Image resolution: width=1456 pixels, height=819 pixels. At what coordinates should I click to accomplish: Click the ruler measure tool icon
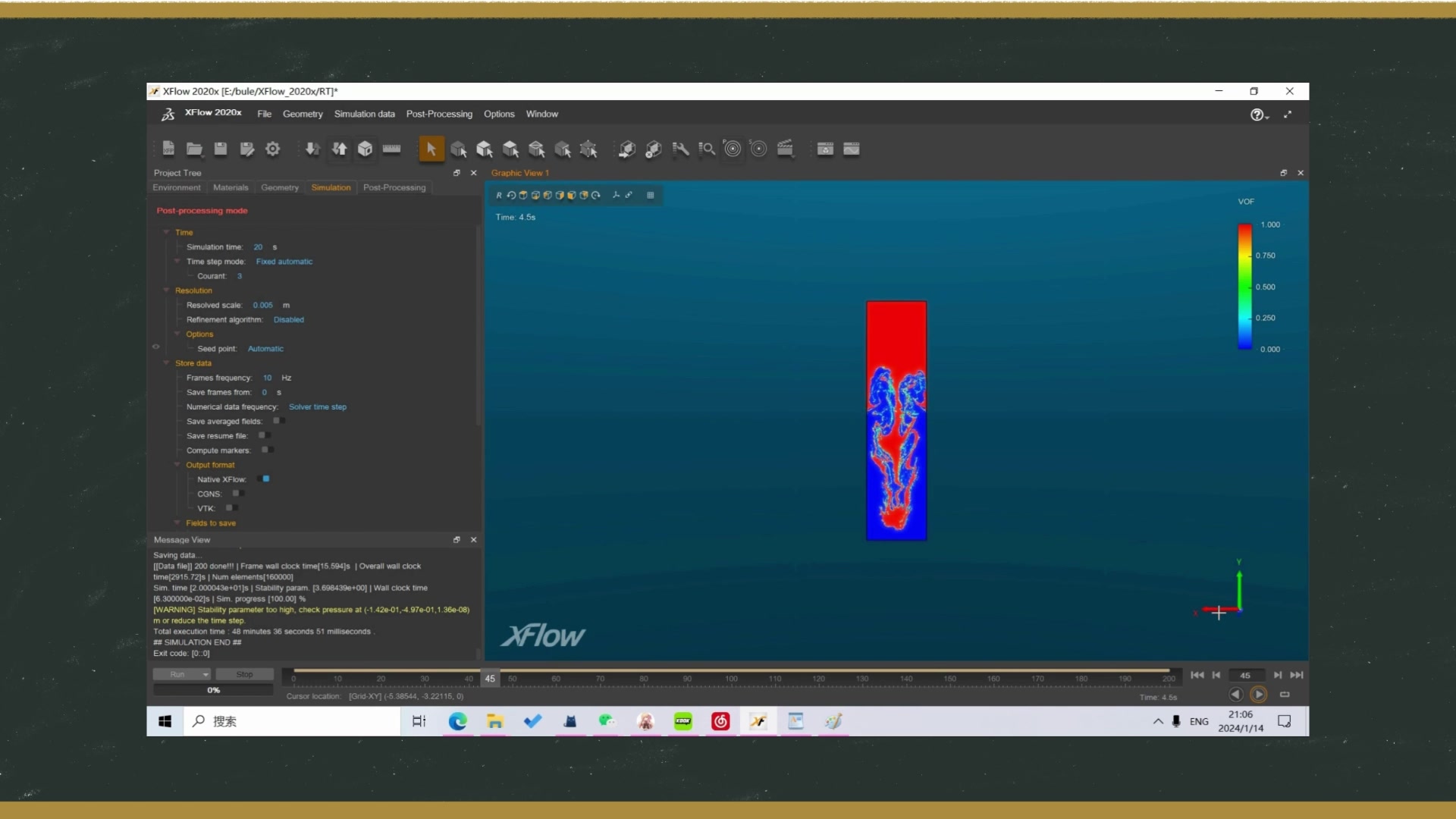[391, 149]
